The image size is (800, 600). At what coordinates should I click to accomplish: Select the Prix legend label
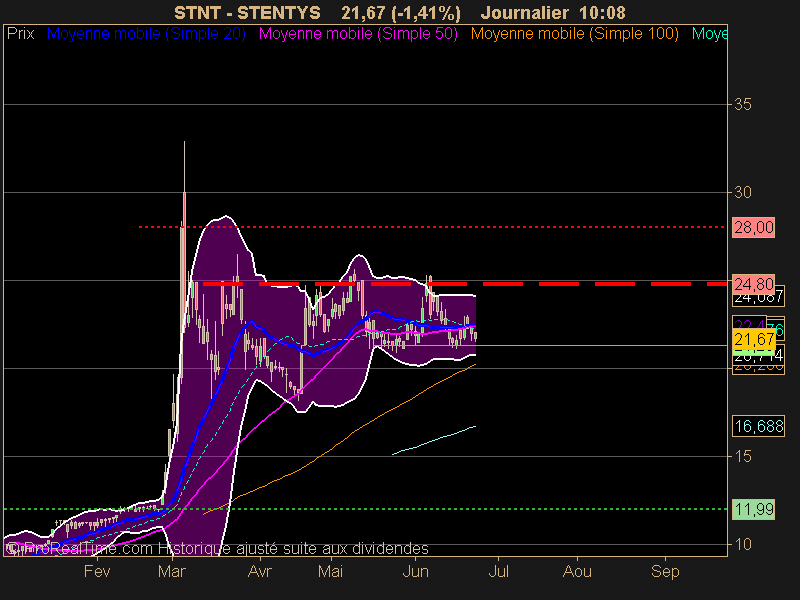coord(20,34)
